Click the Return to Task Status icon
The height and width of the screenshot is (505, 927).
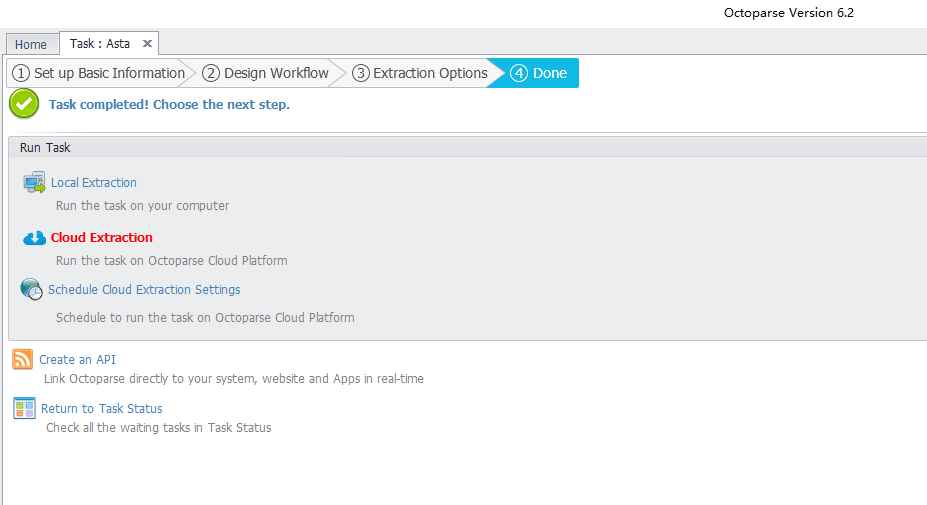pos(24,408)
